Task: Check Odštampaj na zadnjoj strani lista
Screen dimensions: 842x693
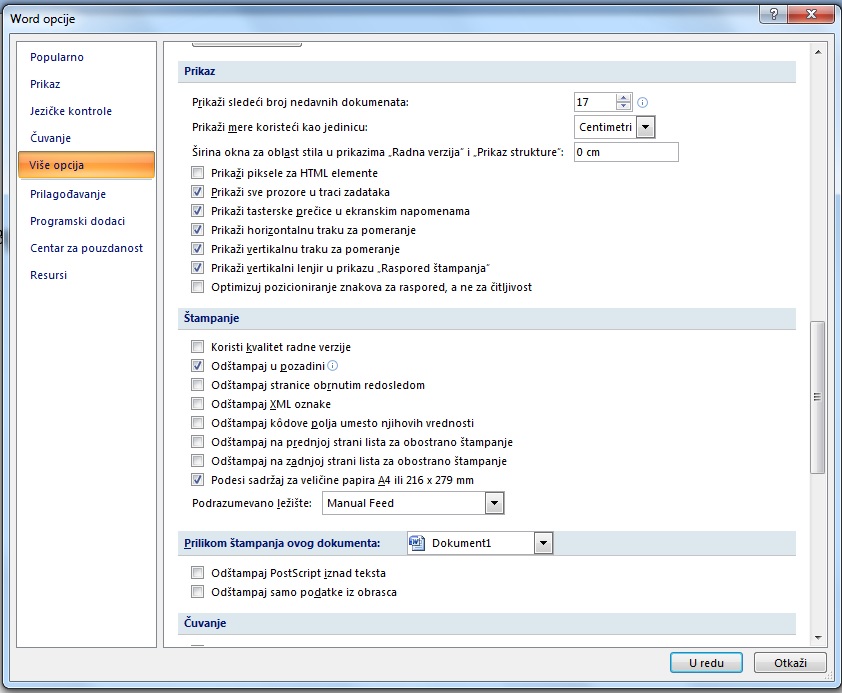Action: coord(198,461)
